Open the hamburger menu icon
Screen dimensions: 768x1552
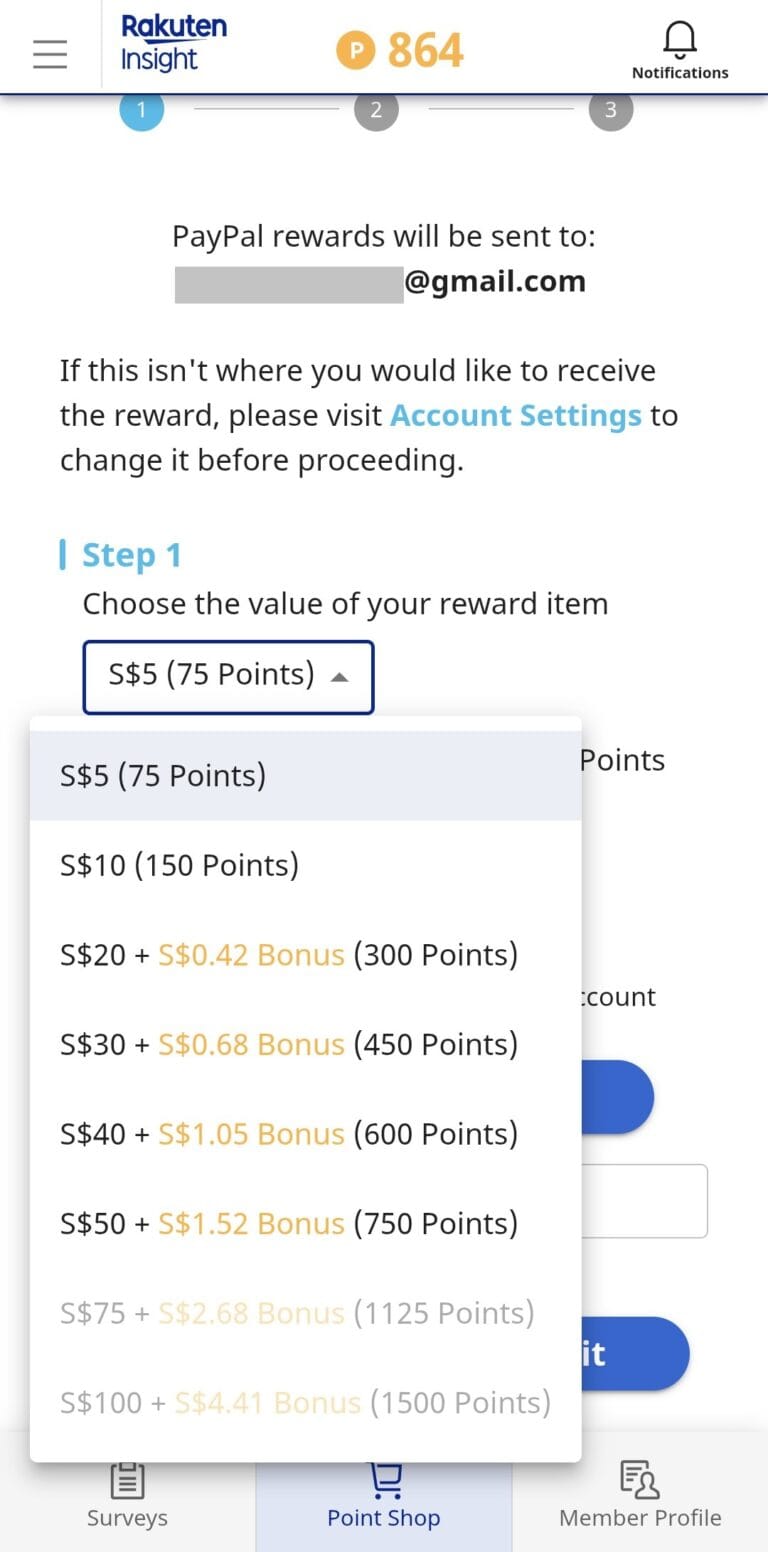pyautogui.click(x=50, y=53)
